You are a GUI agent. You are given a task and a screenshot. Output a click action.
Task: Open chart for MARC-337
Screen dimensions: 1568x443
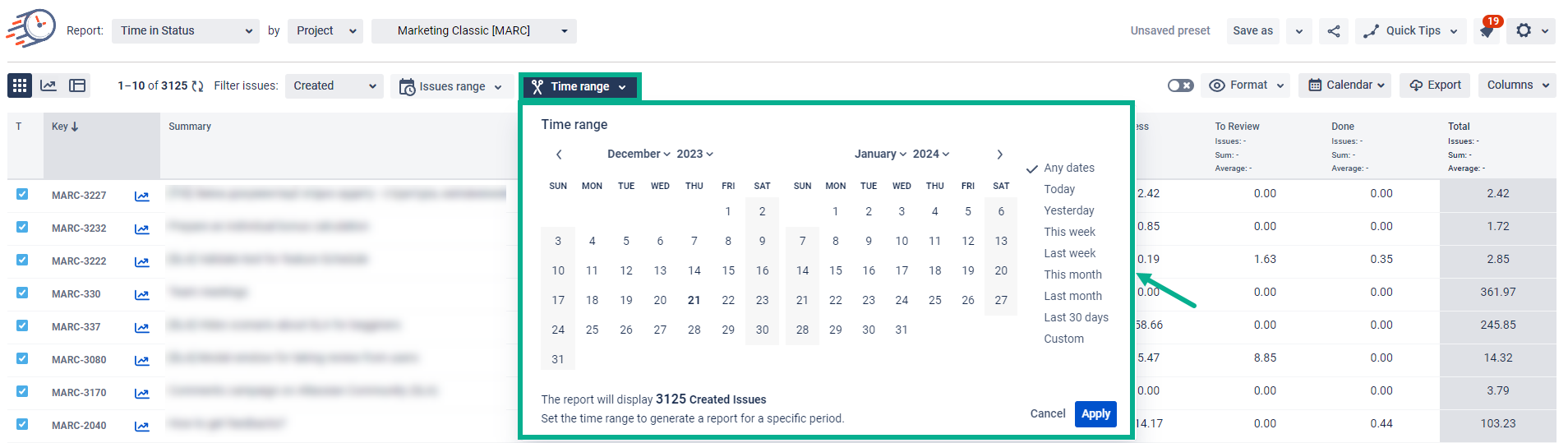tap(142, 327)
